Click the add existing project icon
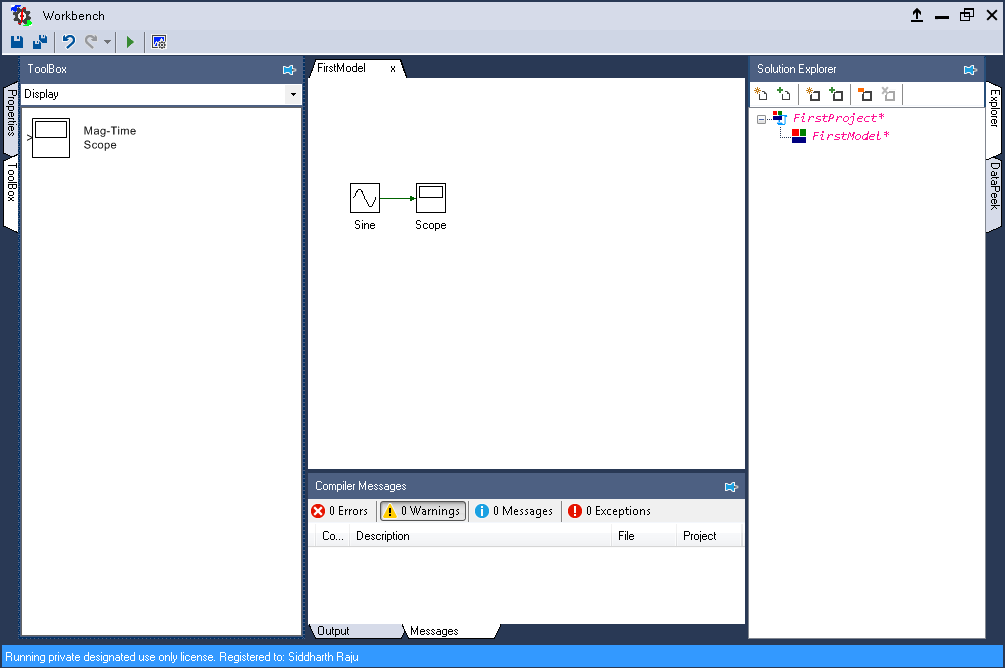The height and width of the screenshot is (668, 1005). 783,94
